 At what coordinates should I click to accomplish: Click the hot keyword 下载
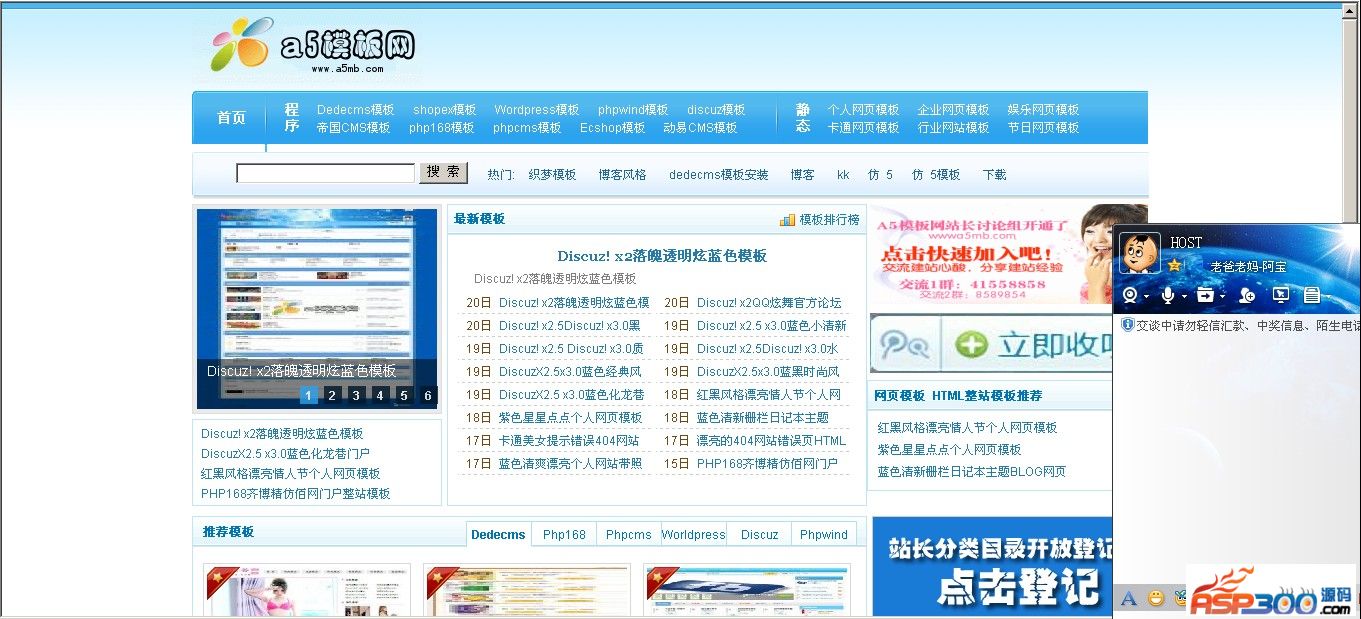(994, 175)
